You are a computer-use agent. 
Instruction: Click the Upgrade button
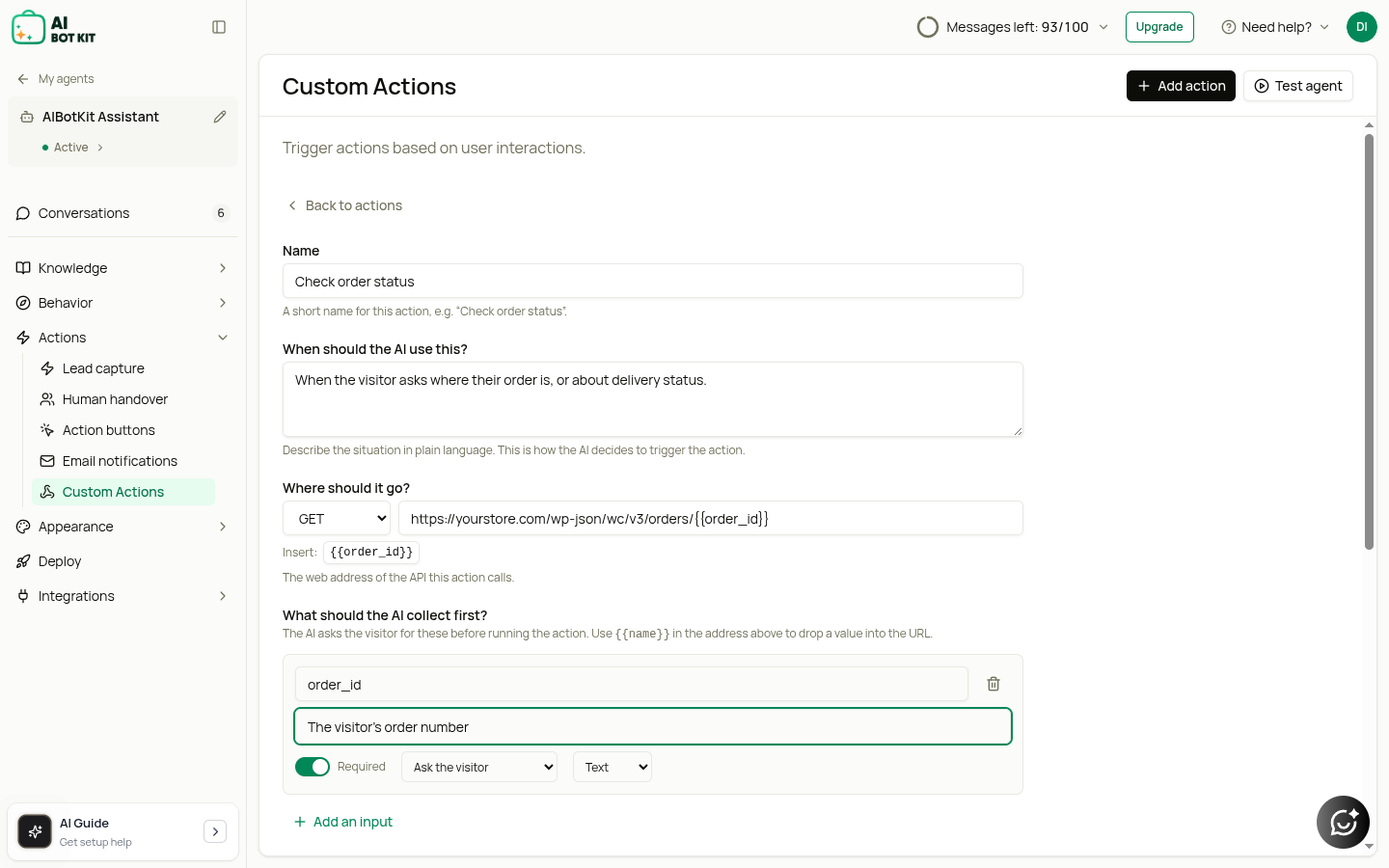[x=1159, y=27]
